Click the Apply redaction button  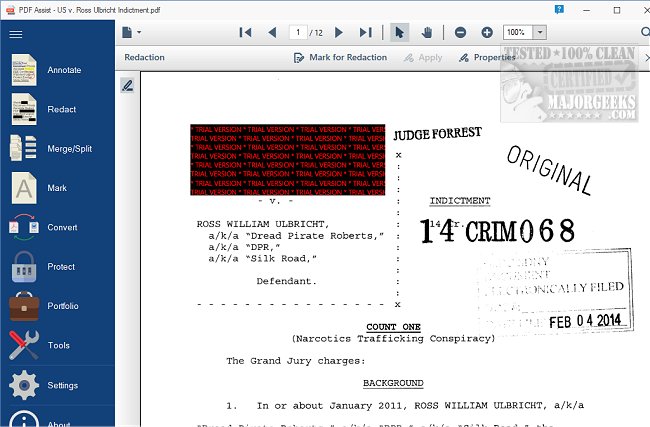tap(423, 58)
